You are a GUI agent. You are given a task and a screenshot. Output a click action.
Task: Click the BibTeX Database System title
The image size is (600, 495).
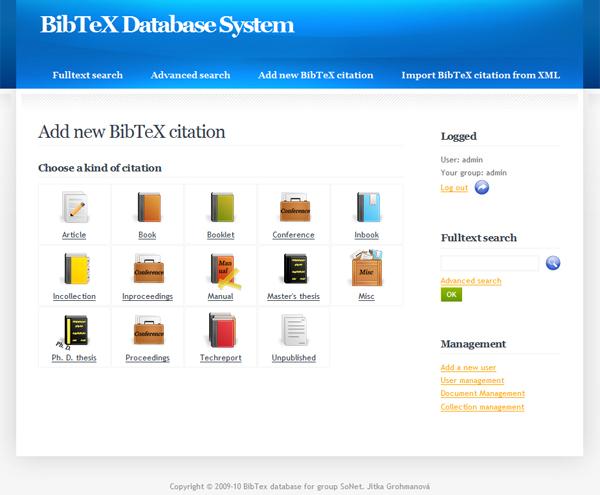(x=167, y=25)
